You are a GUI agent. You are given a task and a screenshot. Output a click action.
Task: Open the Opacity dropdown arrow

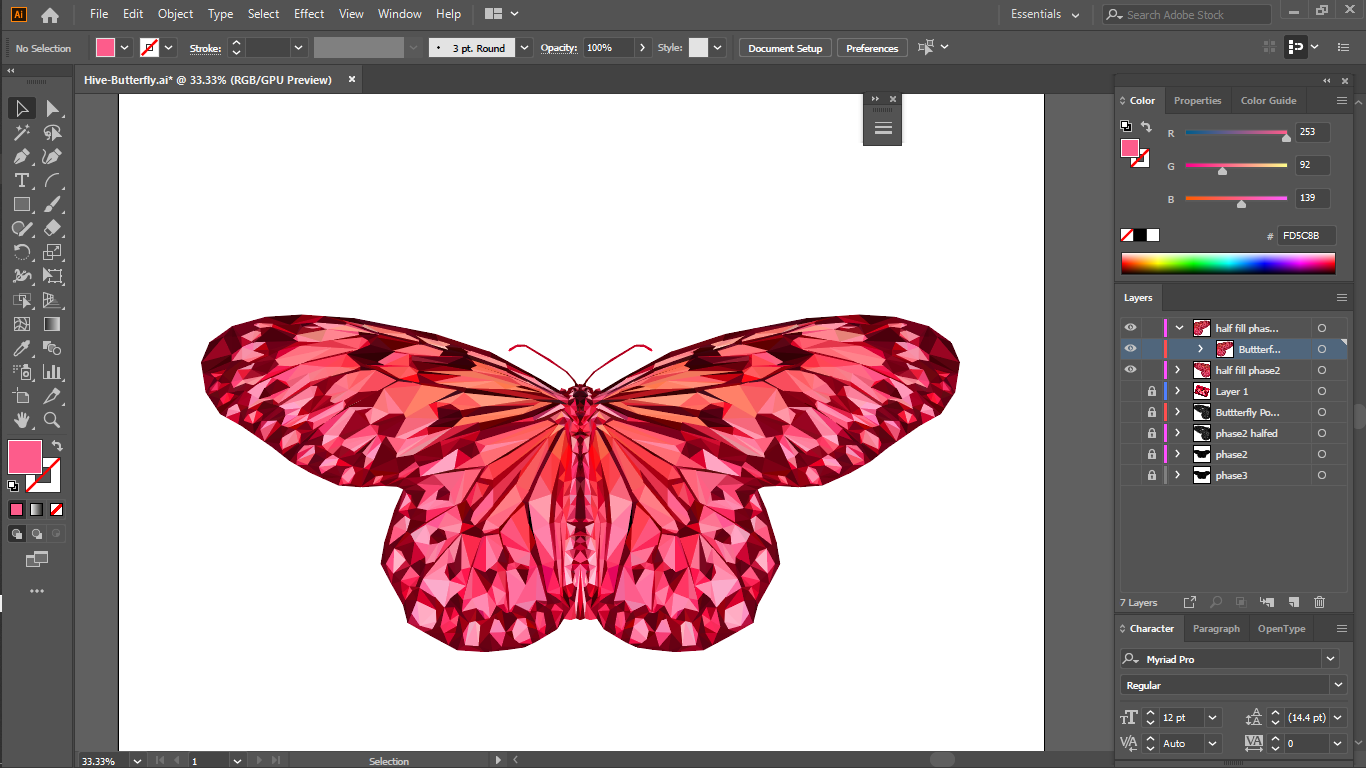click(642, 48)
